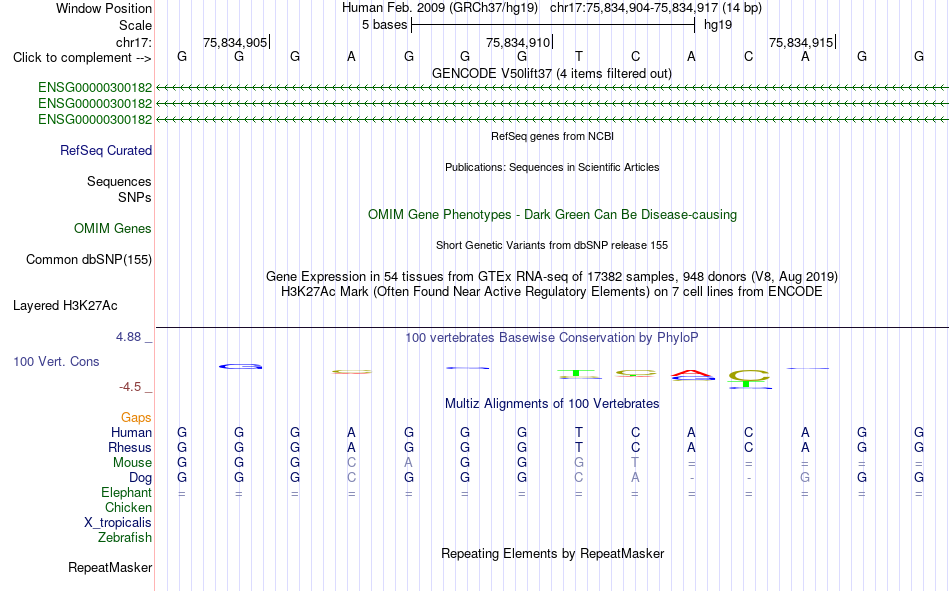Open the GTEx Gene Expression track title
The image size is (950, 591).
[552, 276]
